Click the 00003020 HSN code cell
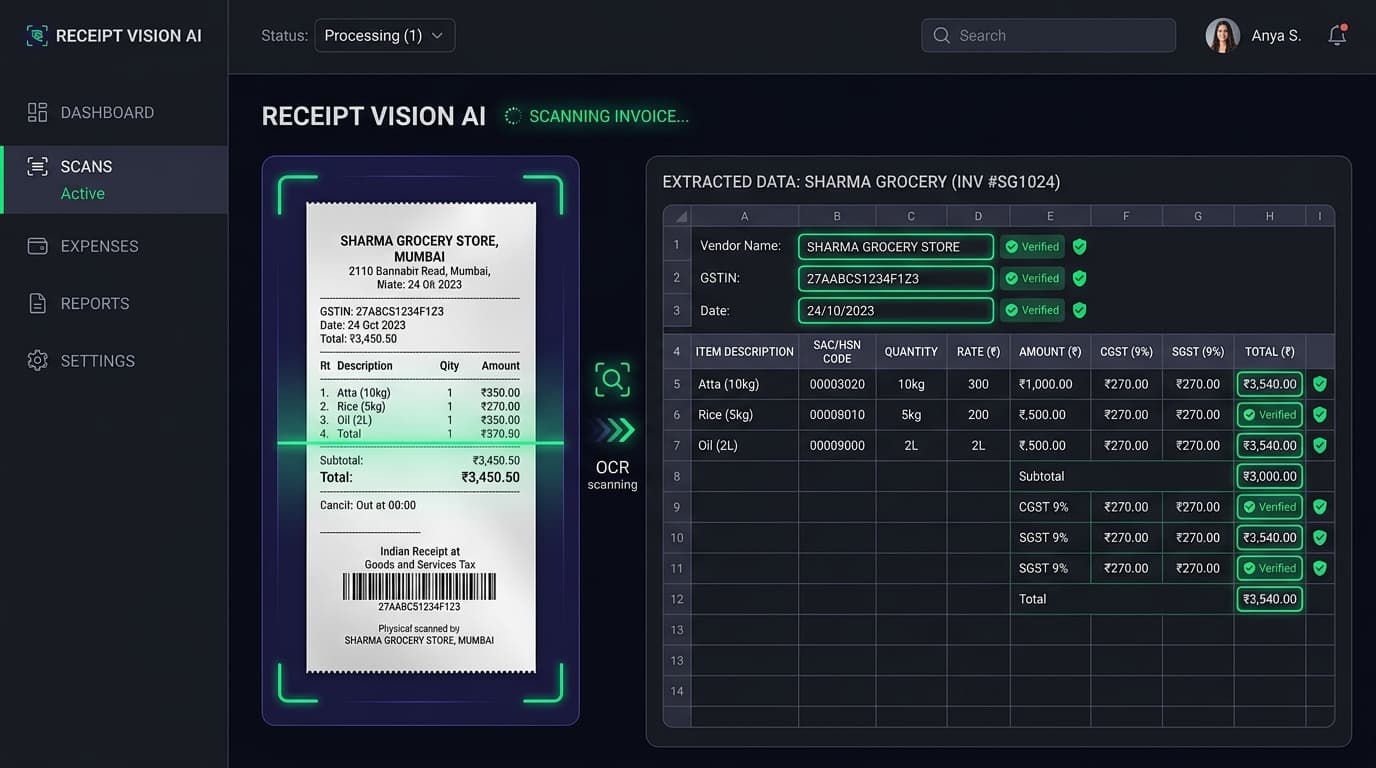The image size is (1376, 768). 837,384
